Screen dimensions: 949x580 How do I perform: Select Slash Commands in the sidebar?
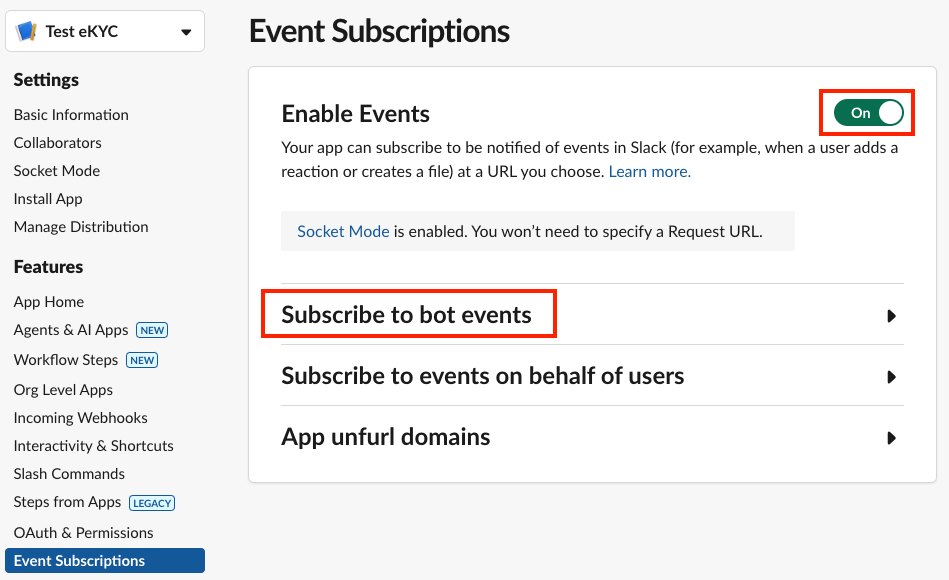click(x=69, y=473)
